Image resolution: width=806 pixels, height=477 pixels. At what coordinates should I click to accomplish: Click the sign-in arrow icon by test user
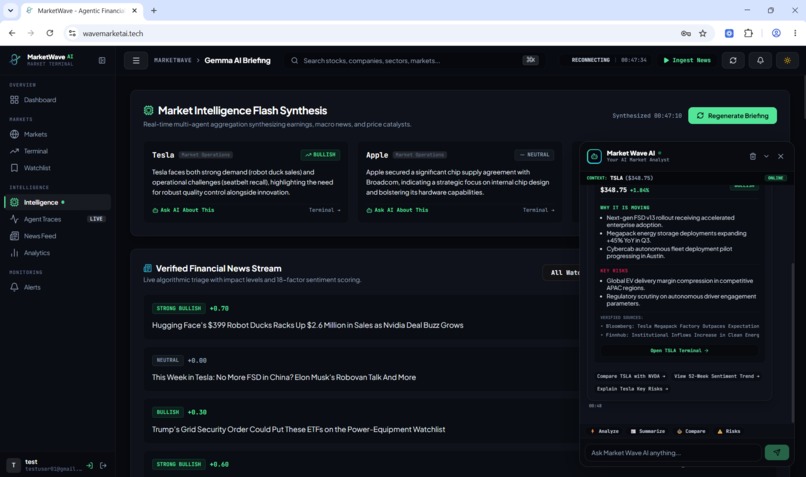[89, 466]
